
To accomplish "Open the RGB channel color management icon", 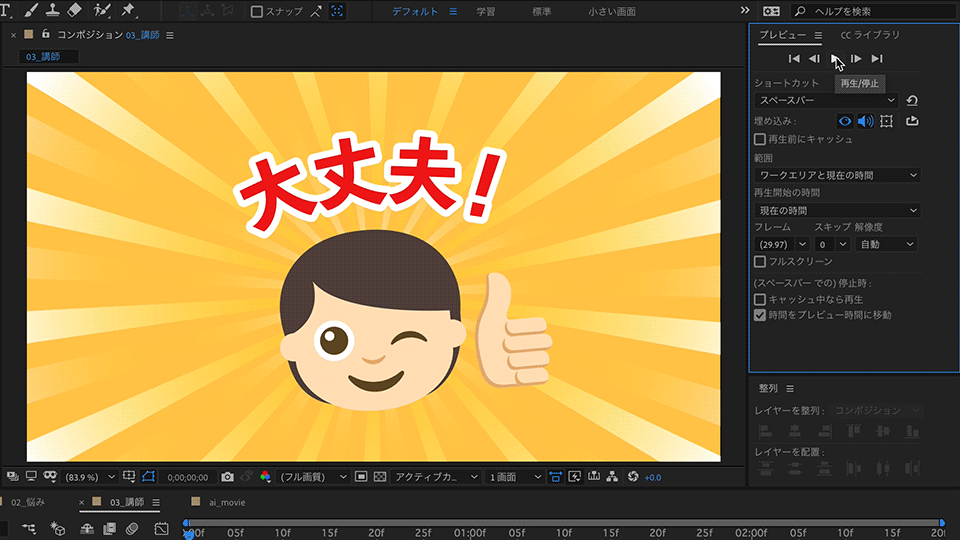I will 265,477.
